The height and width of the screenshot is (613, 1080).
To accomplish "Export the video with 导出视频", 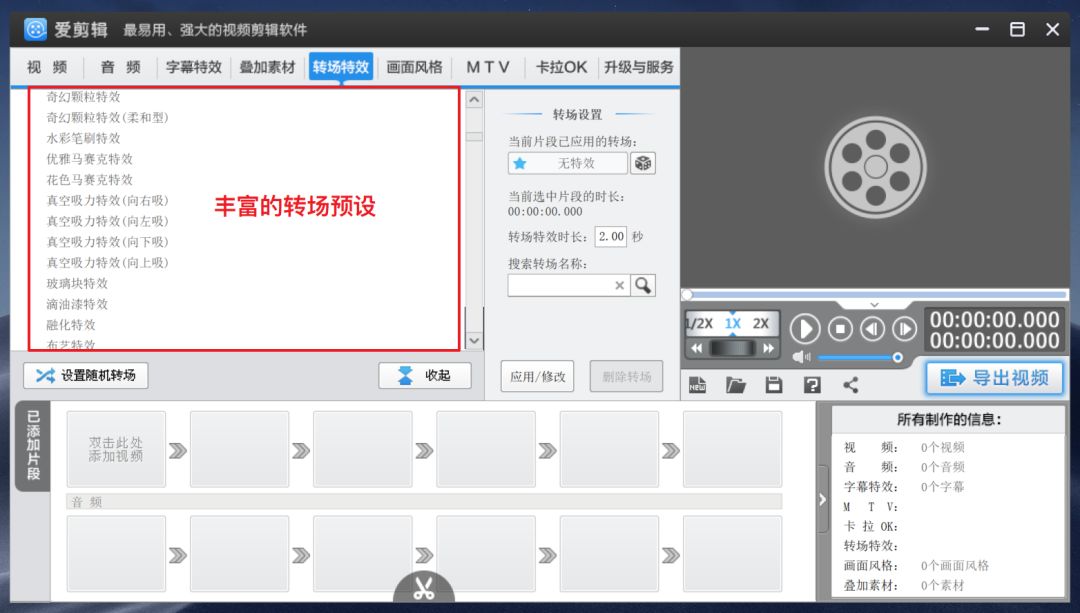I will point(996,377).
